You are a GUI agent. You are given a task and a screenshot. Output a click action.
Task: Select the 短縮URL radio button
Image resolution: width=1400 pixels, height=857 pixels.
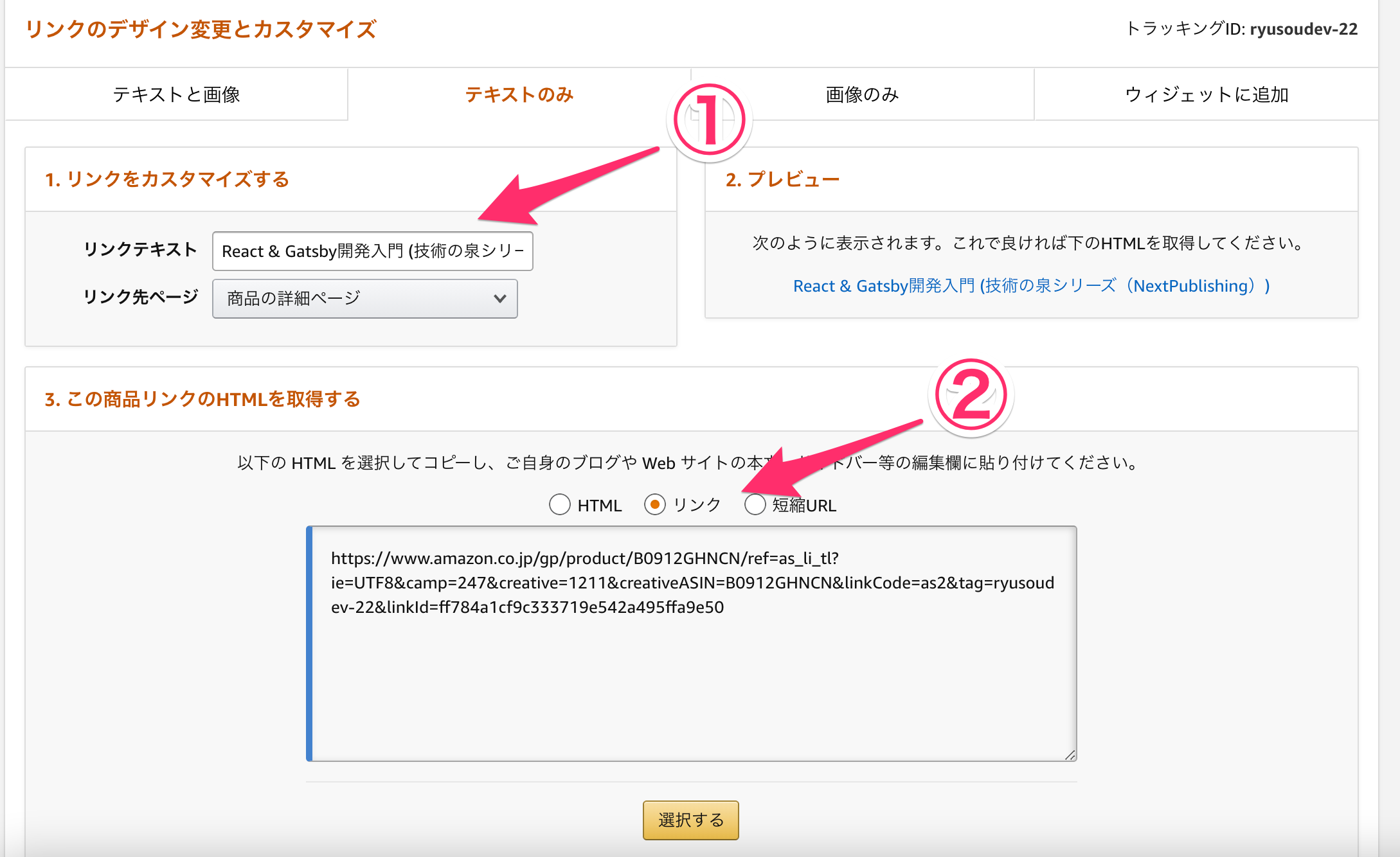pyautogui.click(x=755, y=505)
